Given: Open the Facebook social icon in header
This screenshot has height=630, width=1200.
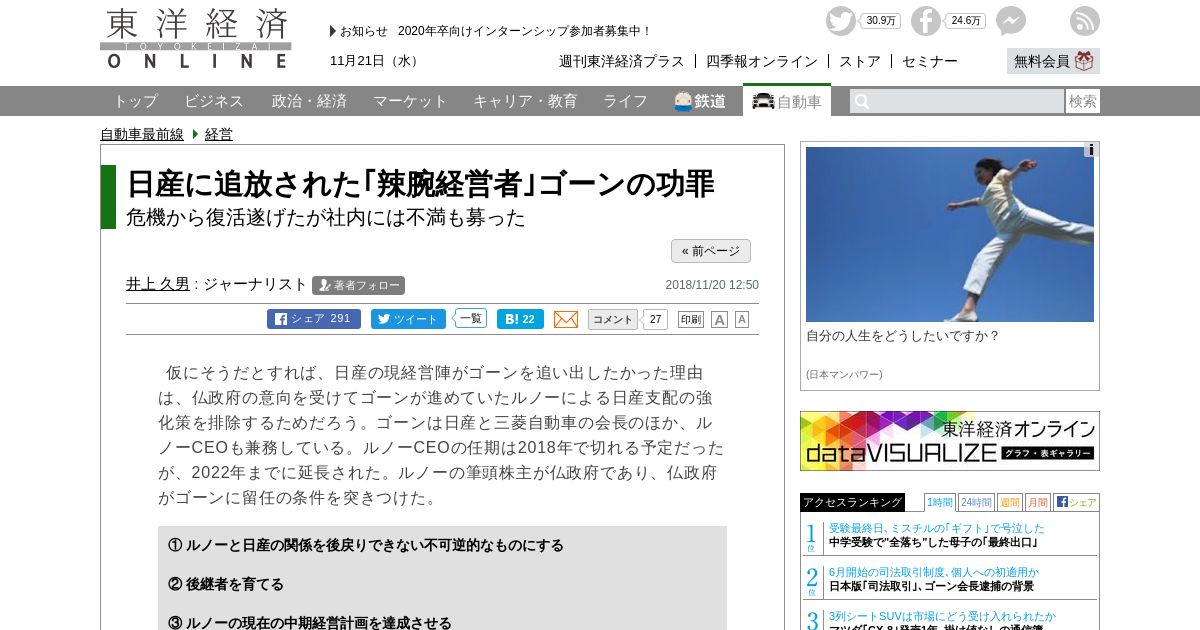Looking at the screenshot, I should pos(926,21).
